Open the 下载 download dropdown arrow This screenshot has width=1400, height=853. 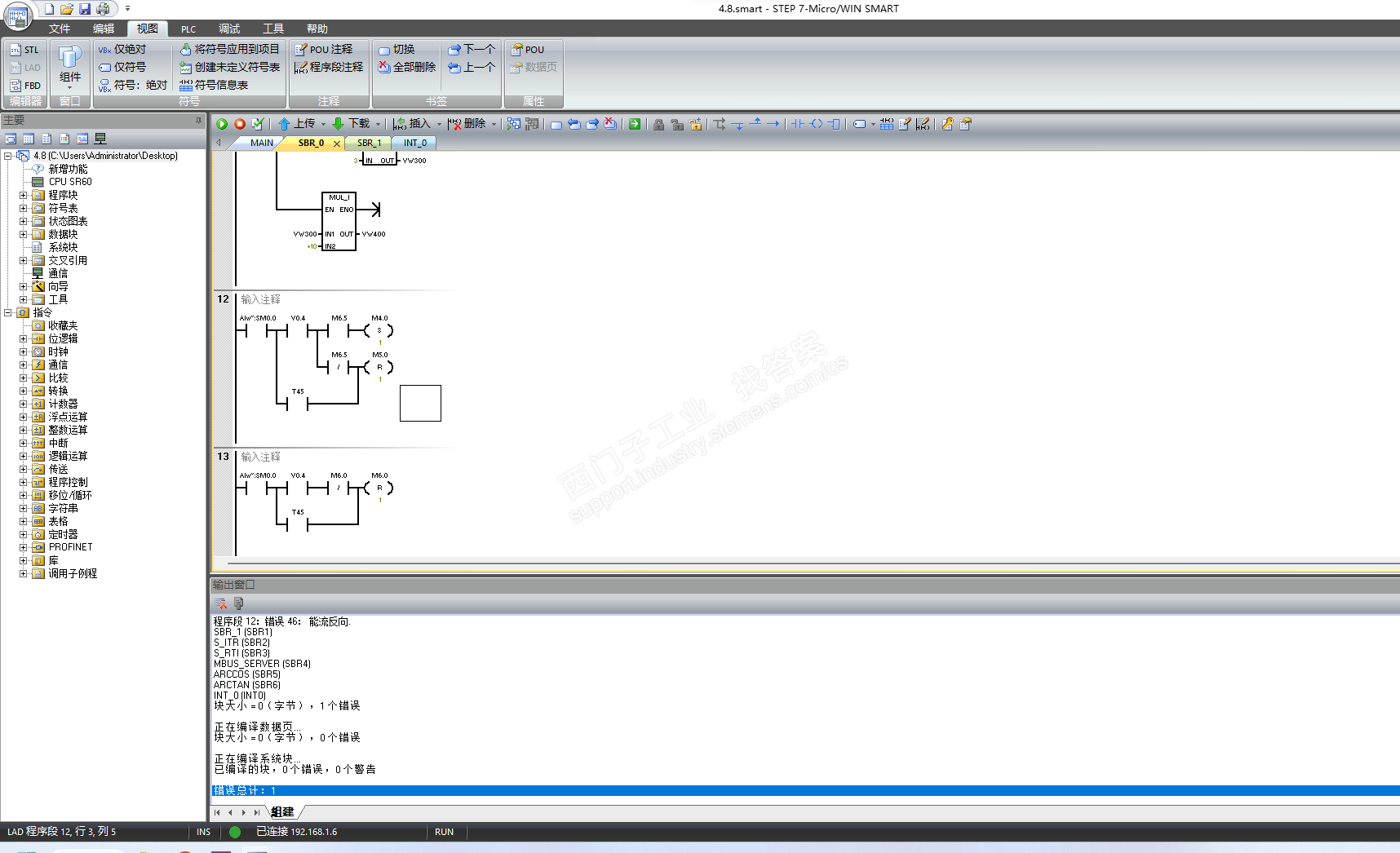(x=378, y=125)
